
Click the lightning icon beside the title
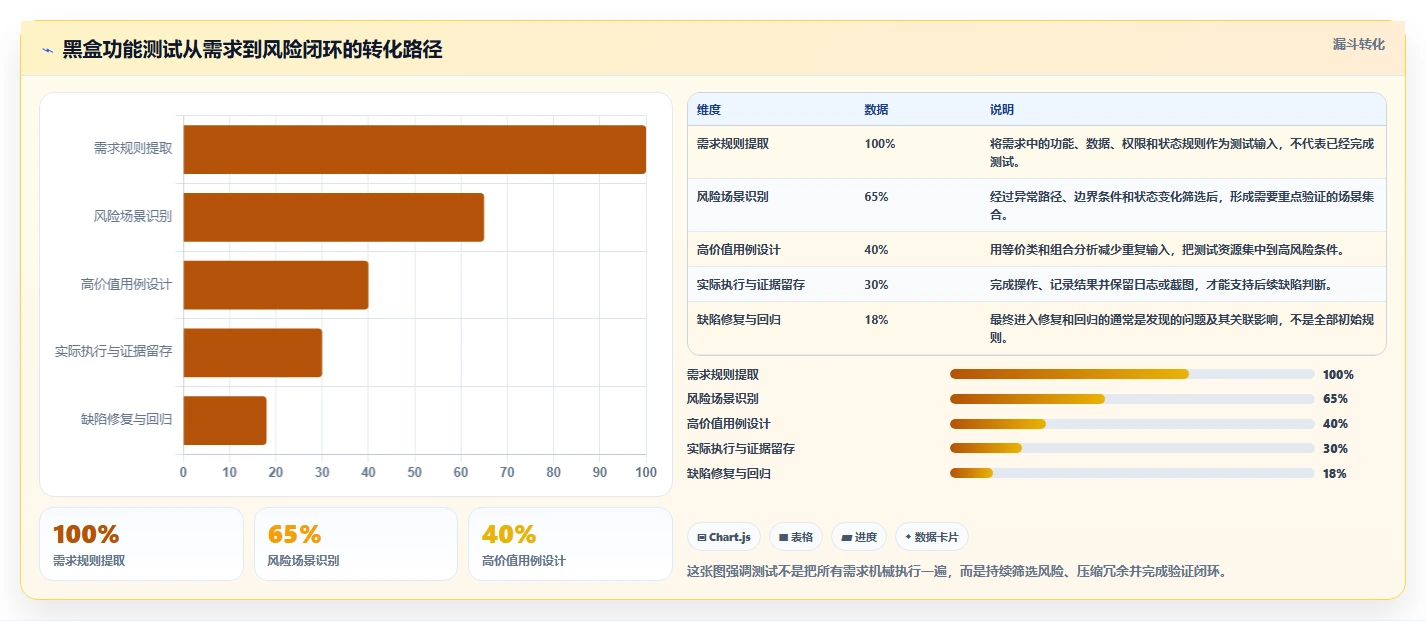pyautogui.click(x=47, y=50)
